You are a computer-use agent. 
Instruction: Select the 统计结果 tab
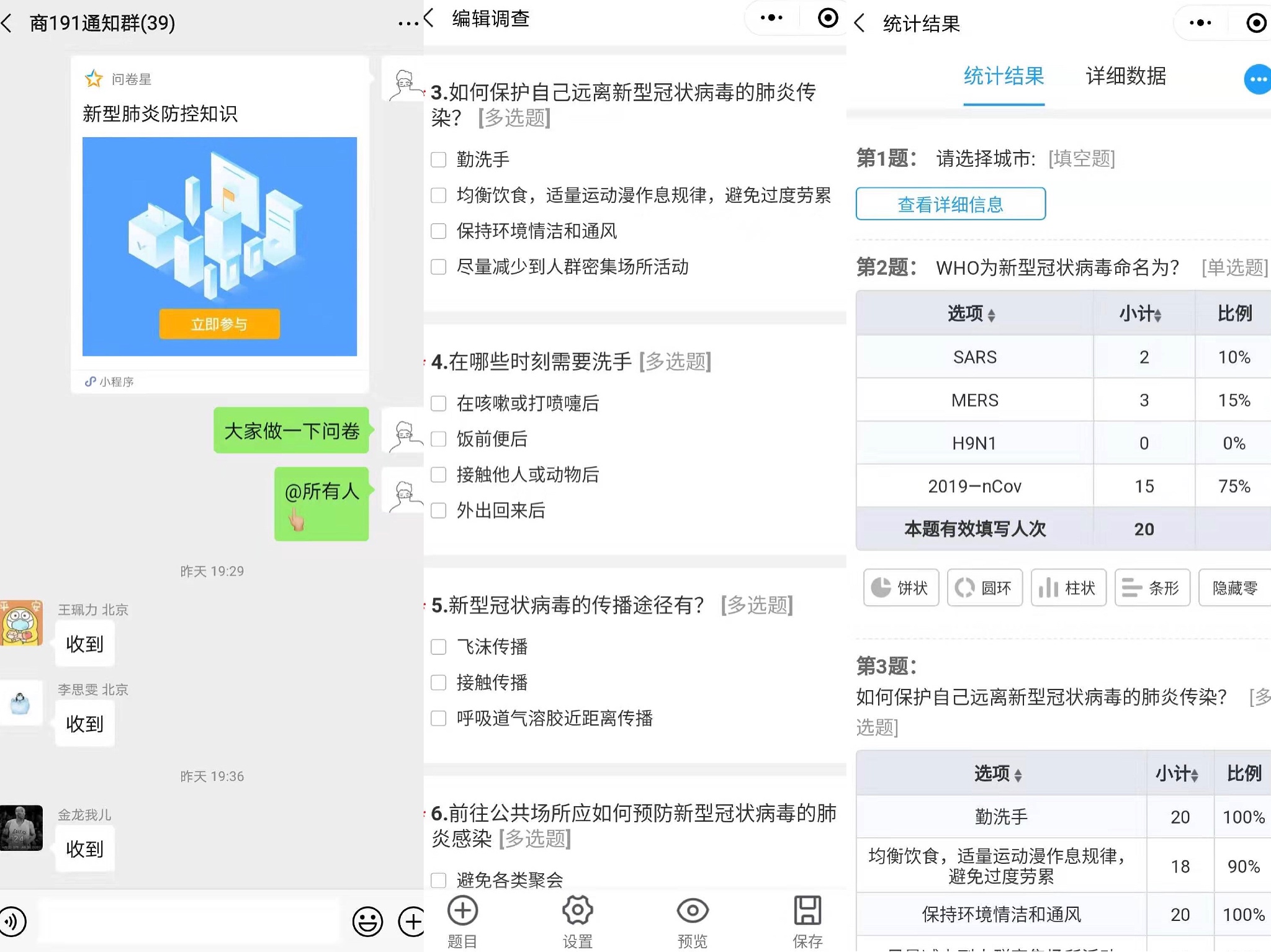(1004, 76)
